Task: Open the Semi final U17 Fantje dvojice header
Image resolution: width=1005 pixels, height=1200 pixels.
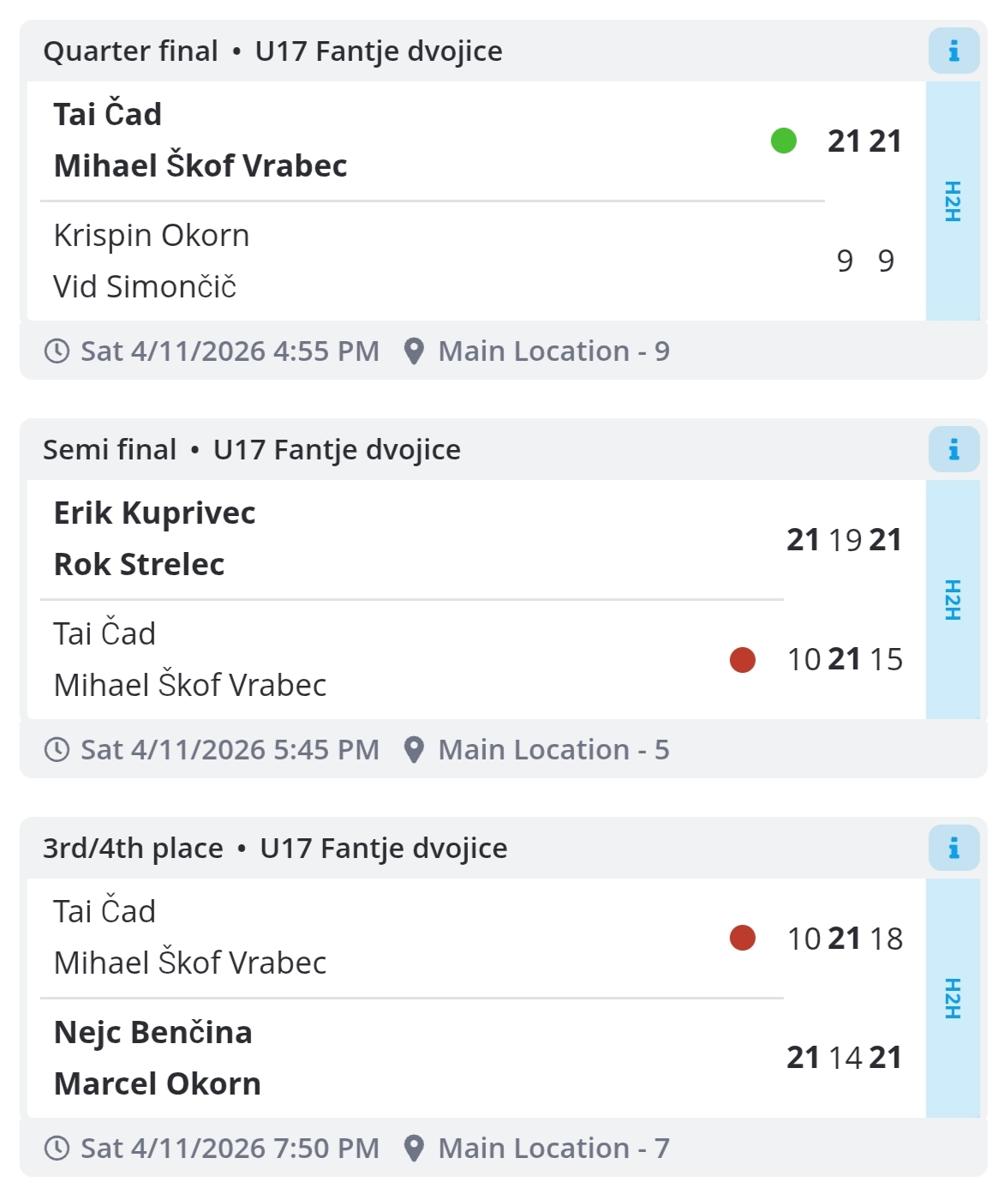Action: pyautogui.click(x=252, y=450)
